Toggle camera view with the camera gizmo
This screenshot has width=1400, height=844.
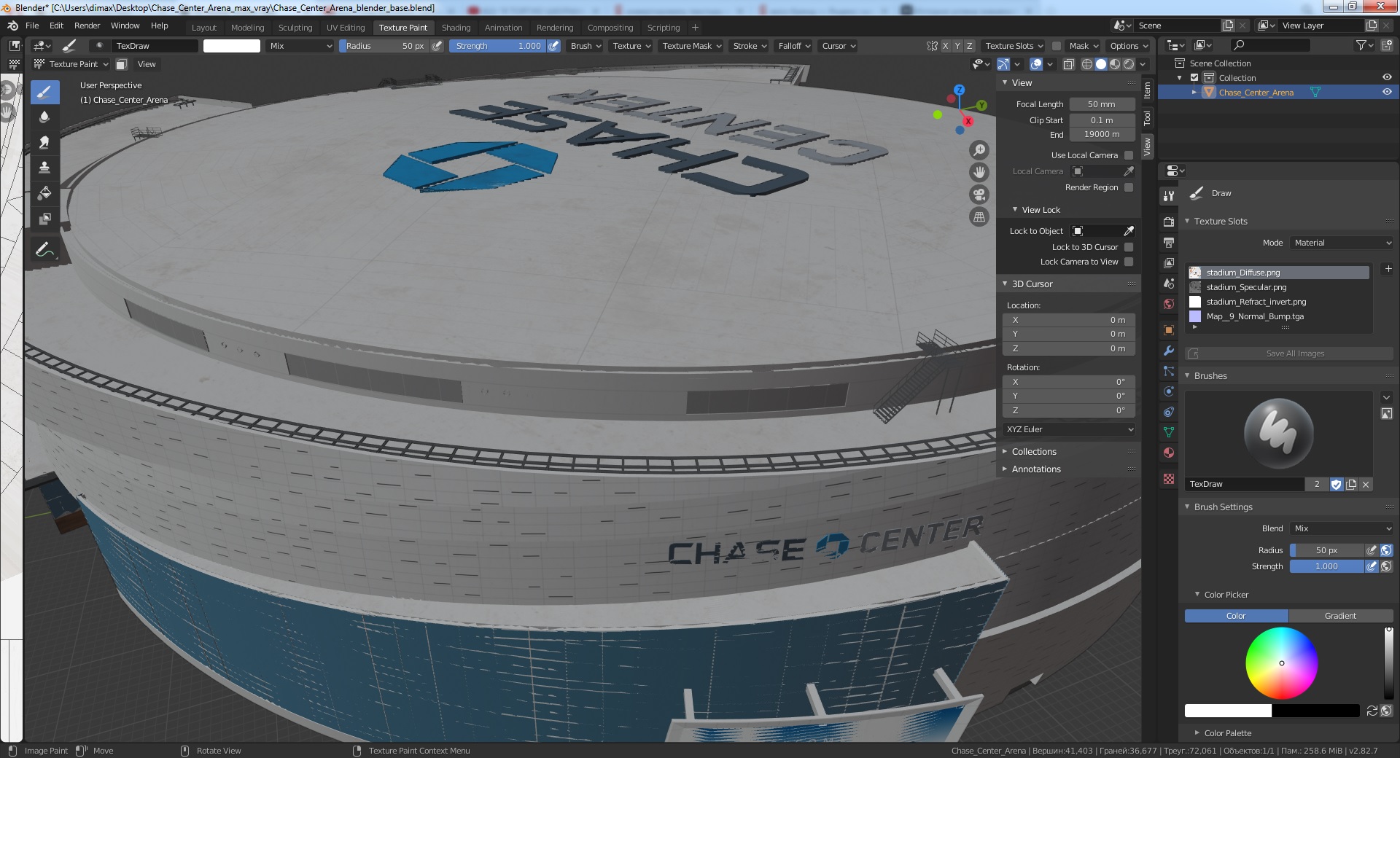[x=979, y=195]
